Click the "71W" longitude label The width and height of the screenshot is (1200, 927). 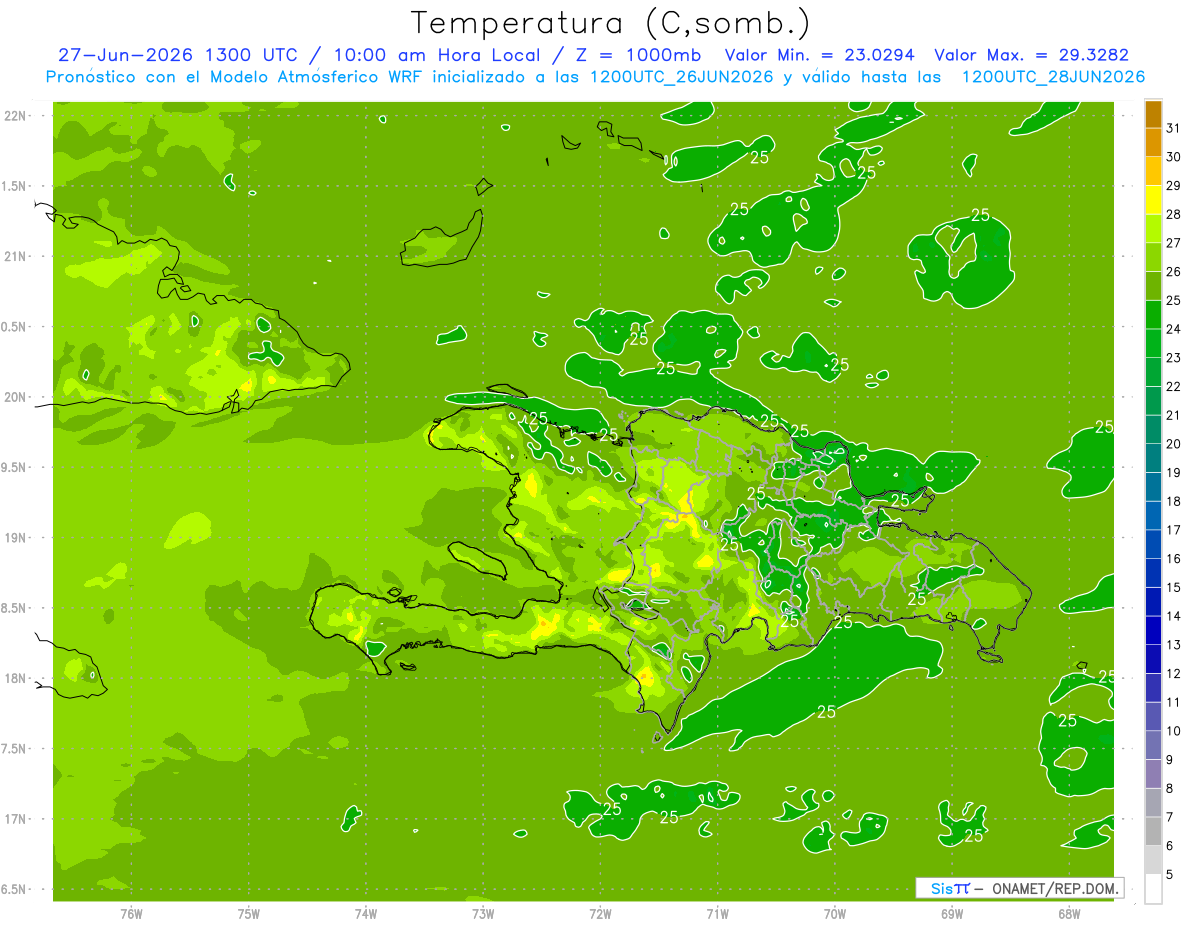pyautogui.click(x=717, y=914)
